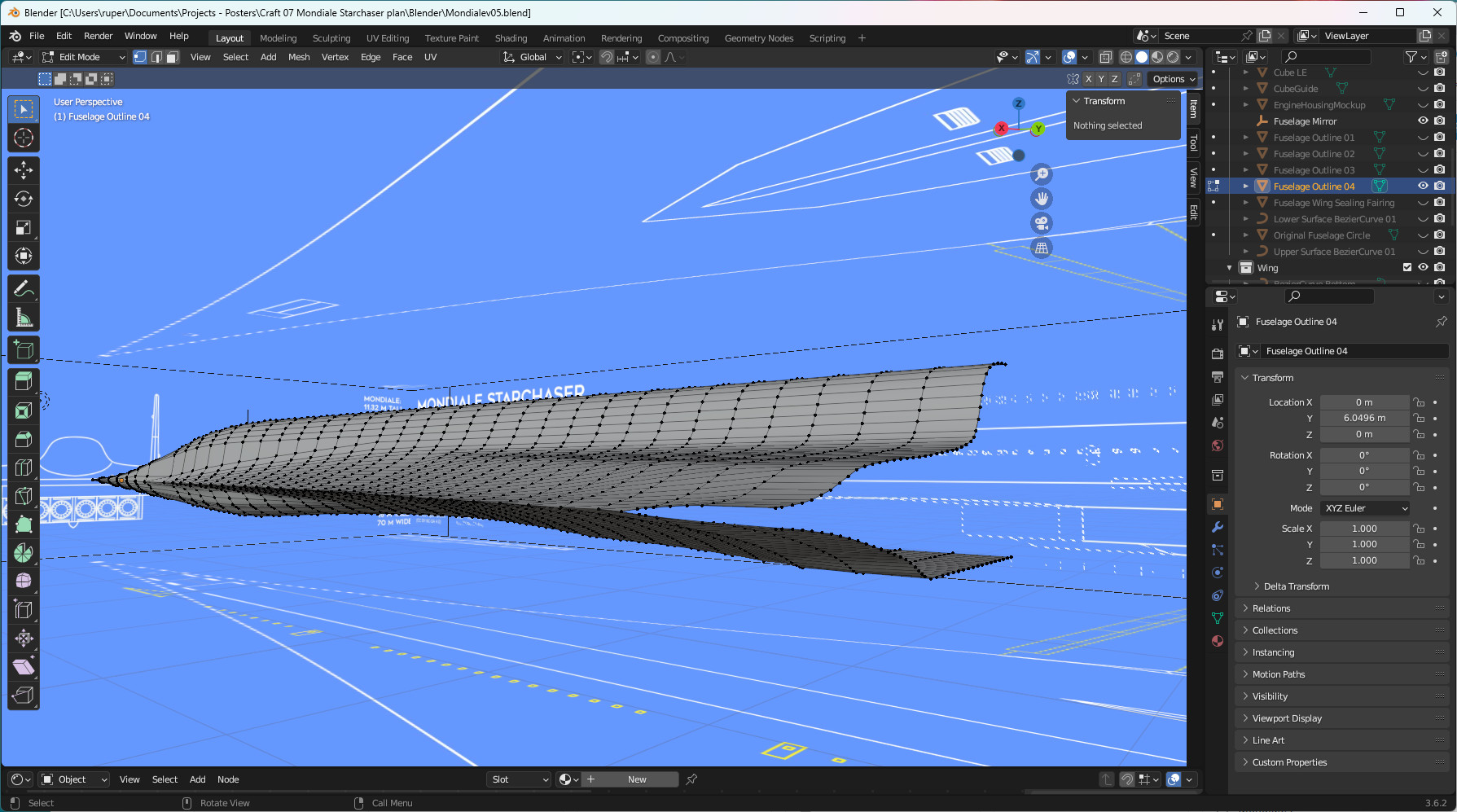Click the Zoom viewport gizmo button
This screenshot has width=1457, height=812.
(1042, 174)
